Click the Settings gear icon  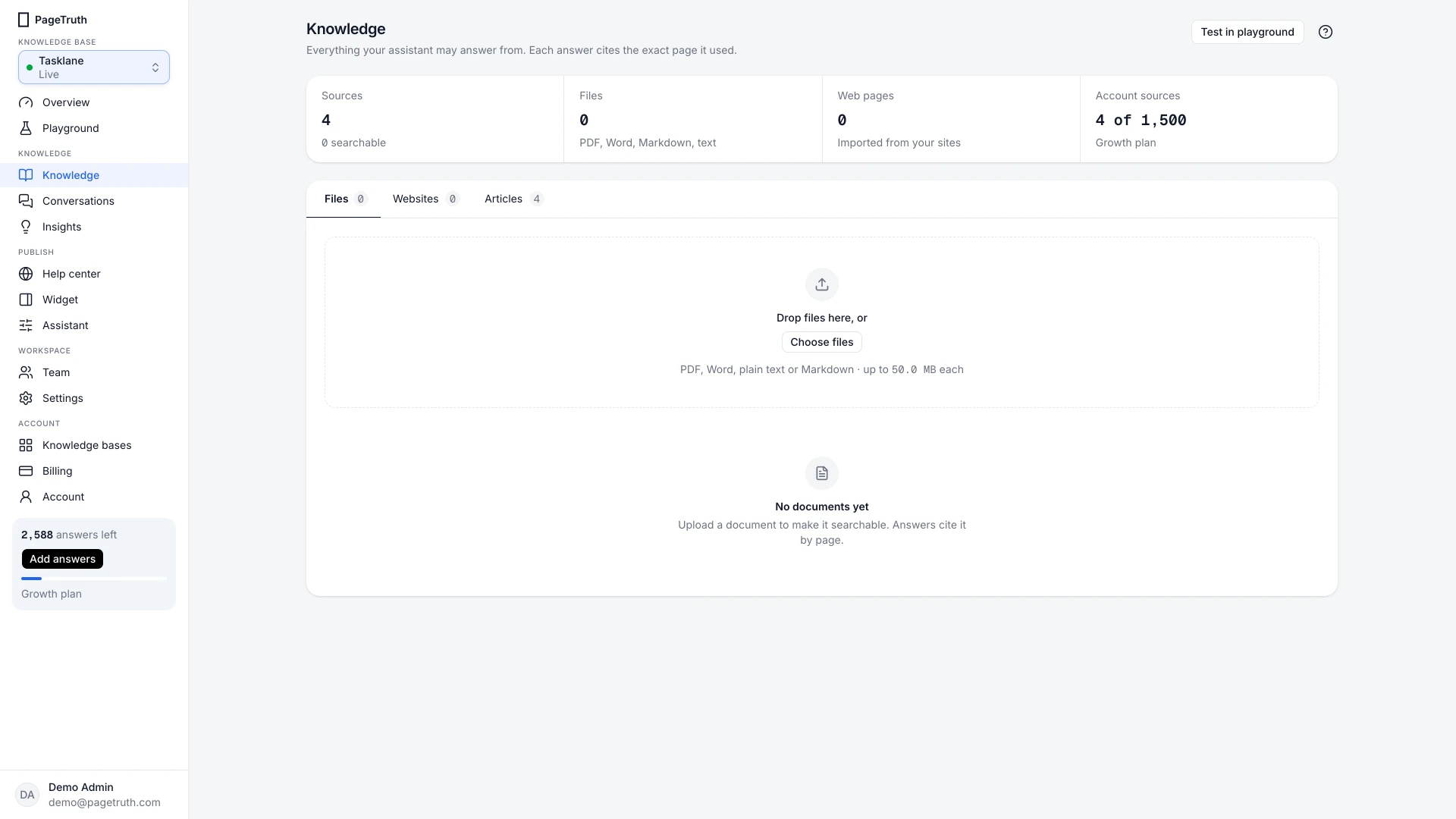click(x=26, y=398)
